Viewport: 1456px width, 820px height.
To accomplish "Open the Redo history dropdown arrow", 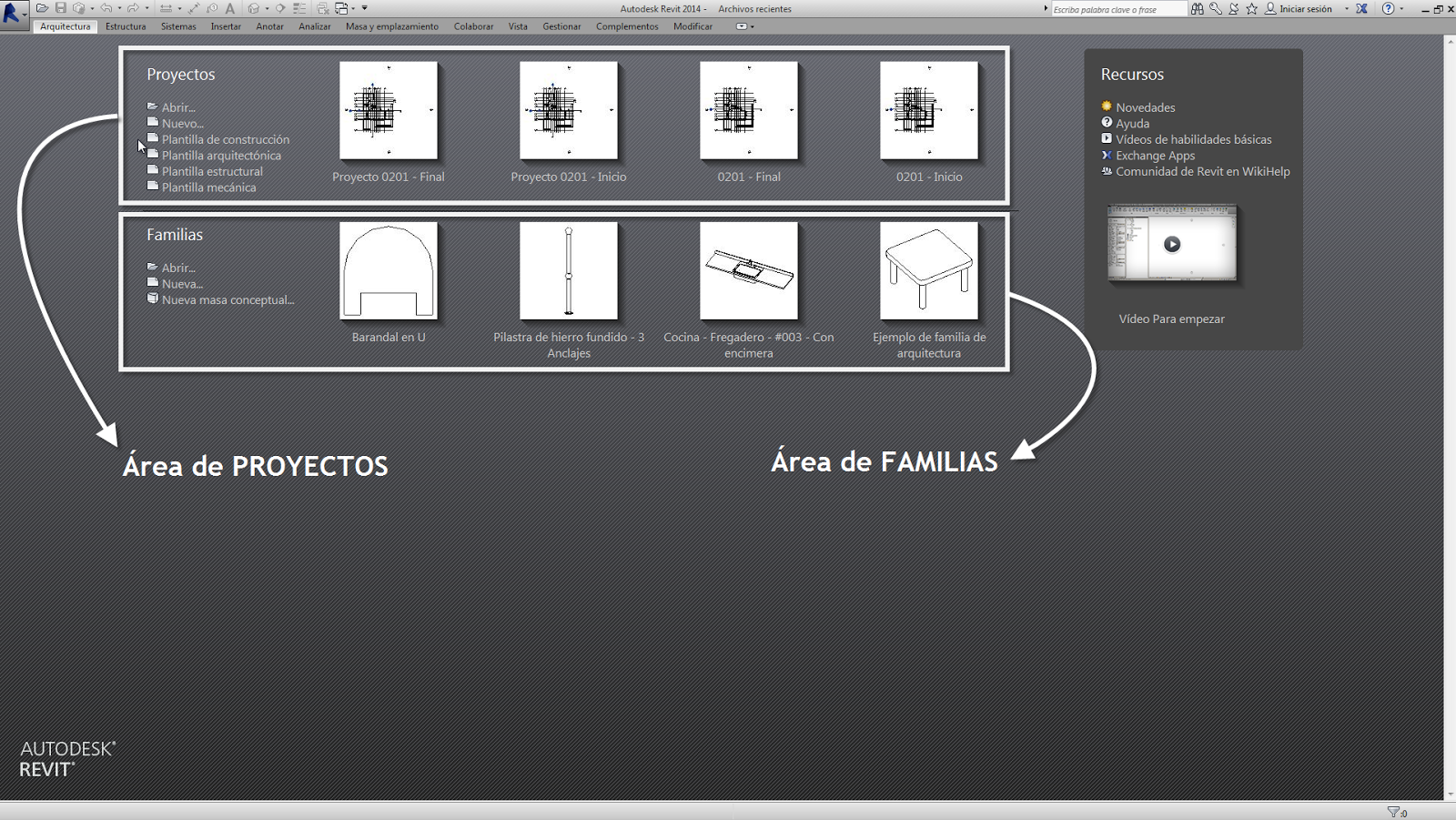I will tap(147, 8).
